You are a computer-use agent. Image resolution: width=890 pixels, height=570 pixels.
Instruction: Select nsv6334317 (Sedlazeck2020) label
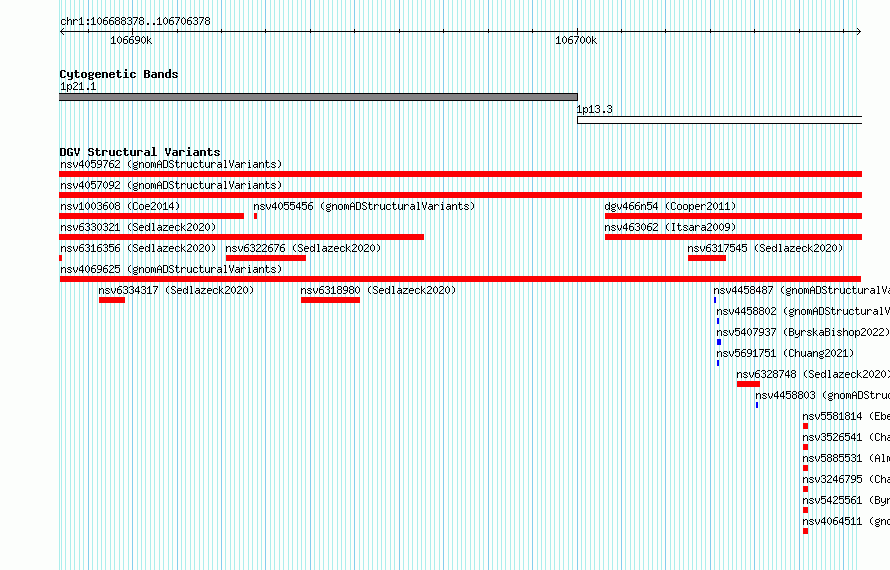tap(176, 290)
